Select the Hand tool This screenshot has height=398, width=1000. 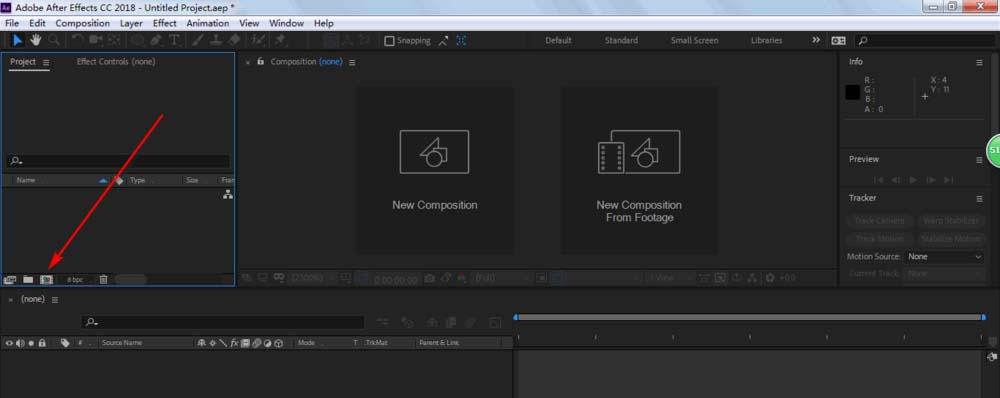pos(35,40)
